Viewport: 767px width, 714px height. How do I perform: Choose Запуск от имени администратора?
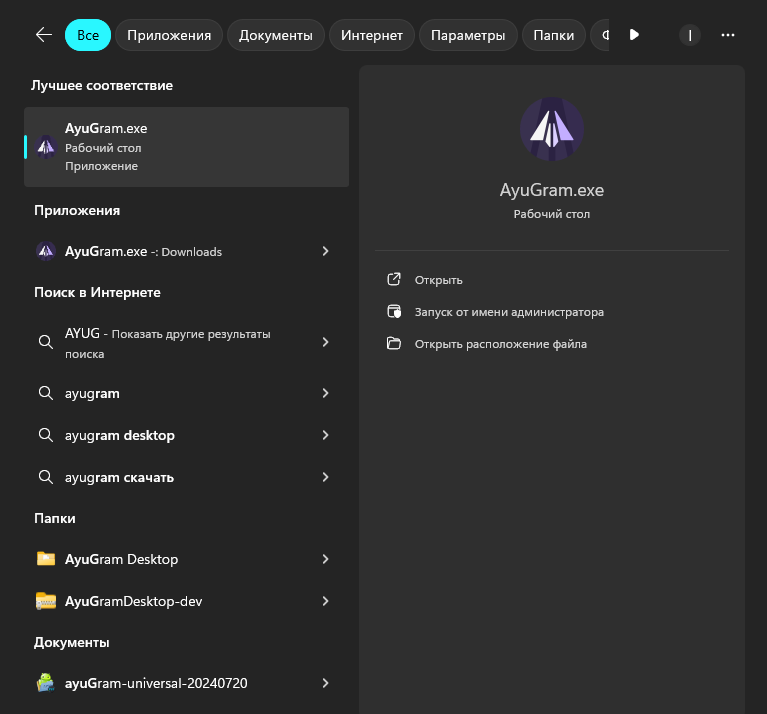click(x=509, y=312)
